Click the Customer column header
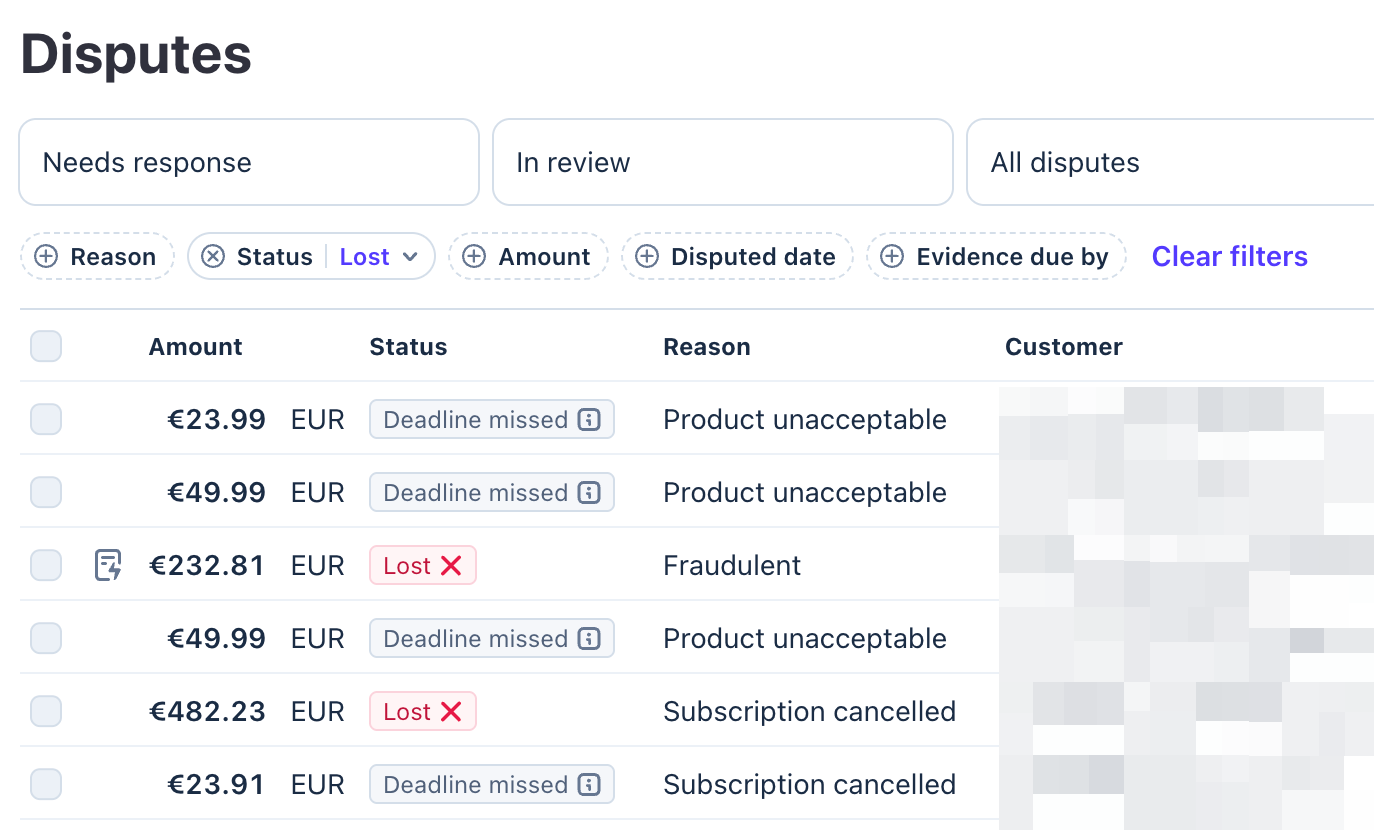 click(x=1064, y=347)
